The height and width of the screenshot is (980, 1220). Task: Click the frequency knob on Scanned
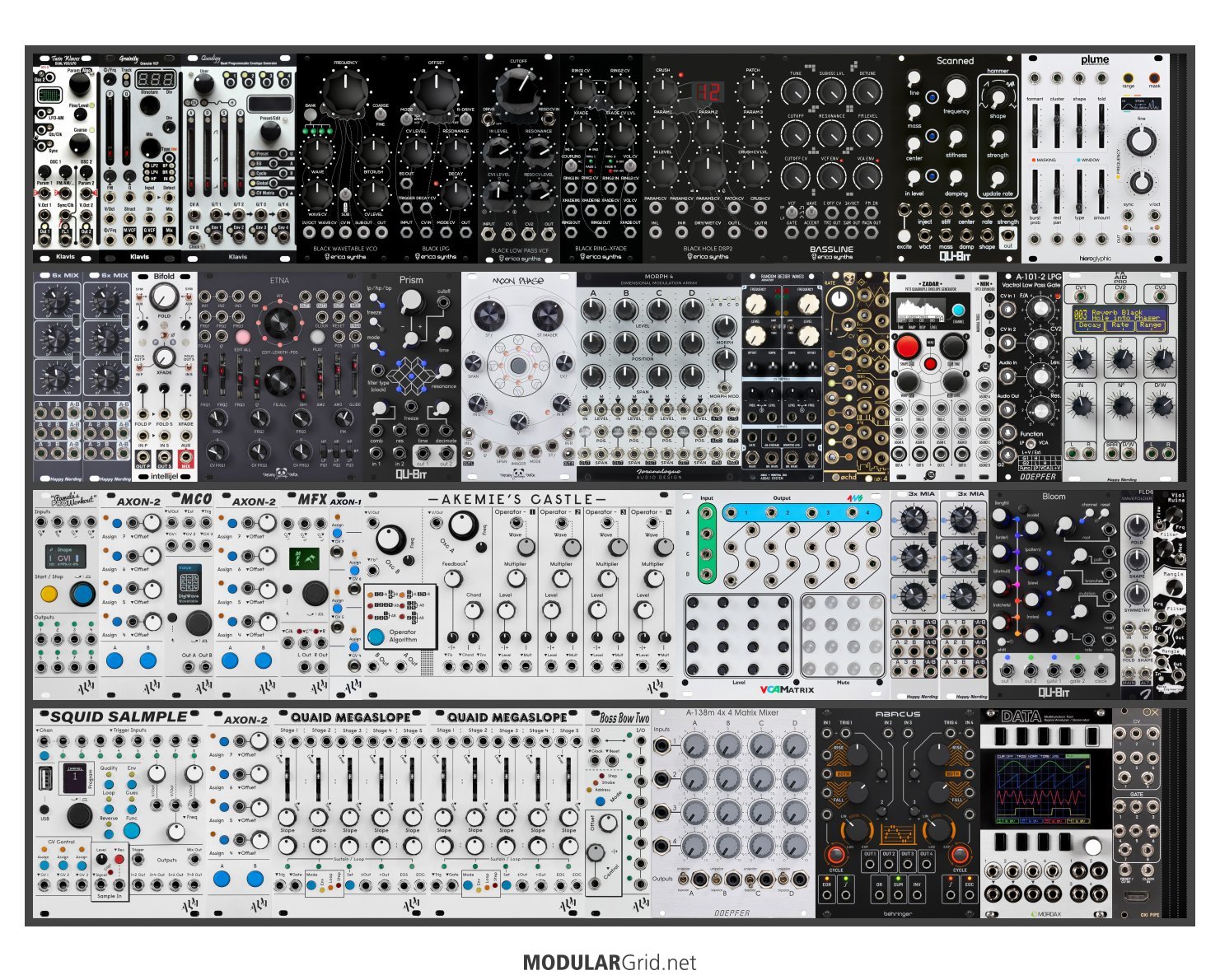956,89
